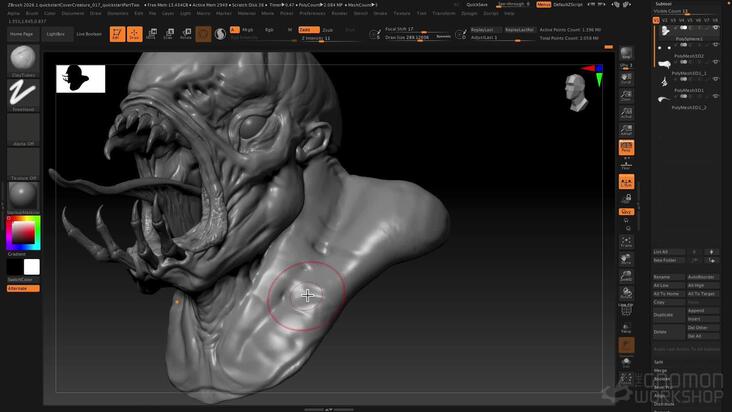
Task: Click the Home Page button
Action: pyautogui.click(x=22, y=34)
